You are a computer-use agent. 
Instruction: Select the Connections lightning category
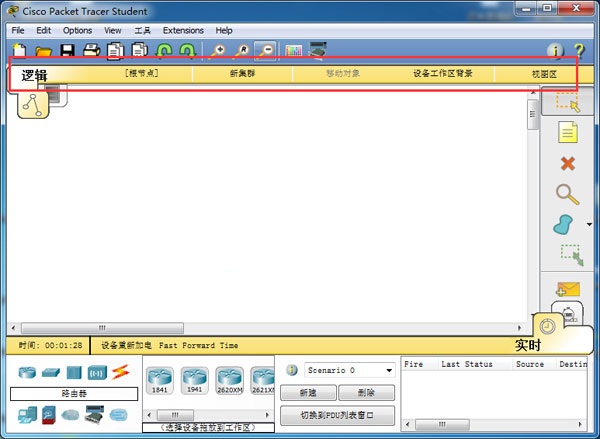coord(121,372)
